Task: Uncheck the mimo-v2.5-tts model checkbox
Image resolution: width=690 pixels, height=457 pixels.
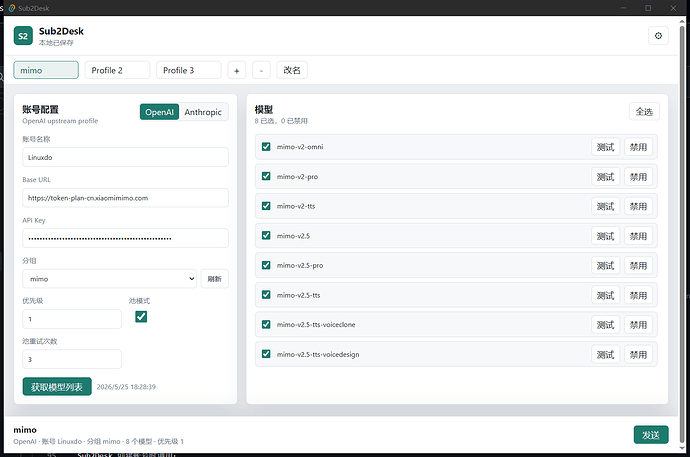Action: [266, 294]
